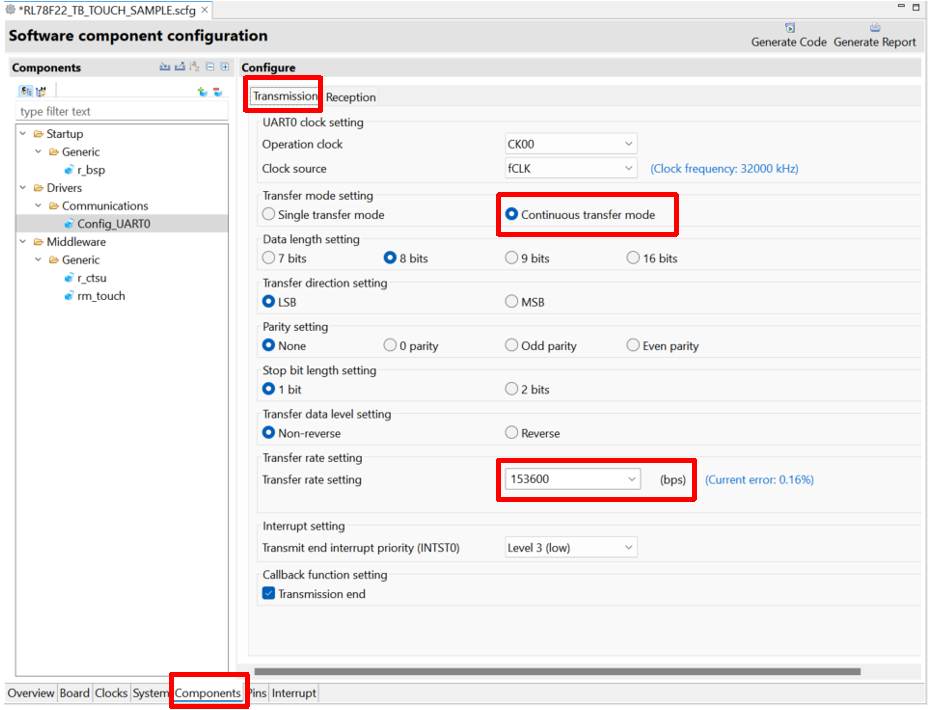
Task: Open the Transfer rate setting dropdown
Action: click(631, 480)
